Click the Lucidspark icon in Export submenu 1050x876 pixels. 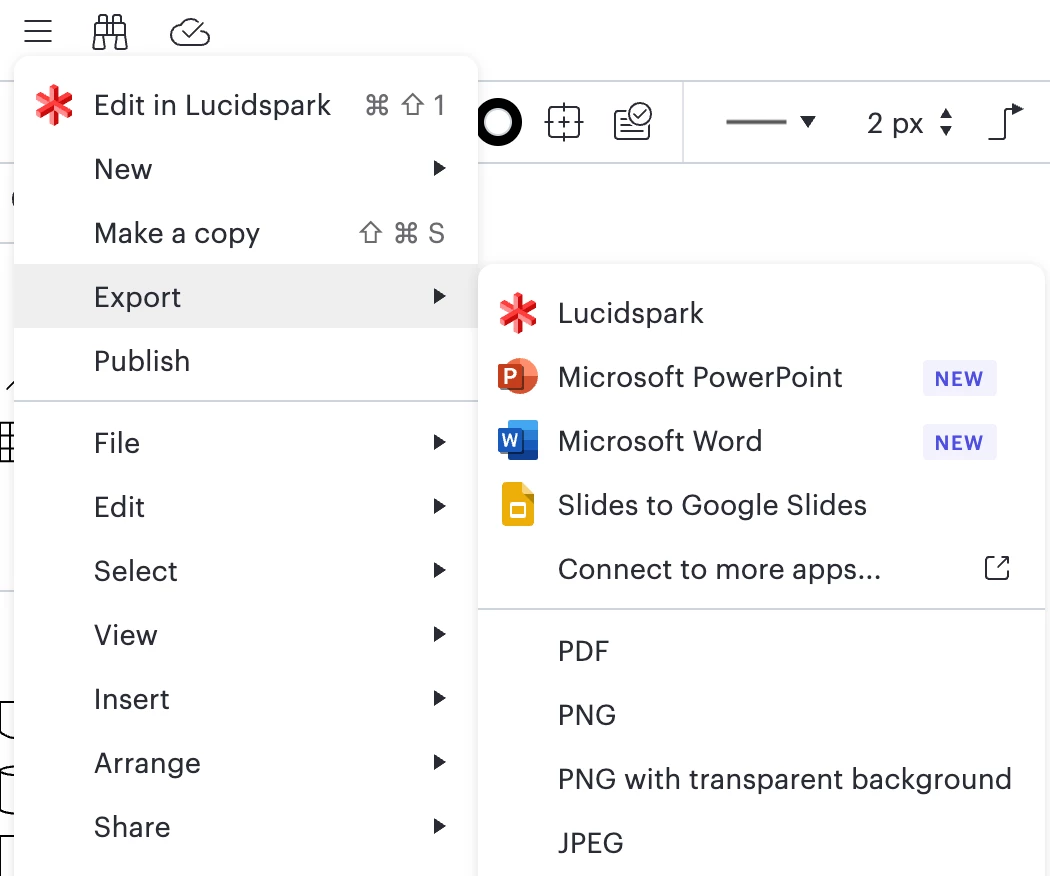click(x=518, y=313)
